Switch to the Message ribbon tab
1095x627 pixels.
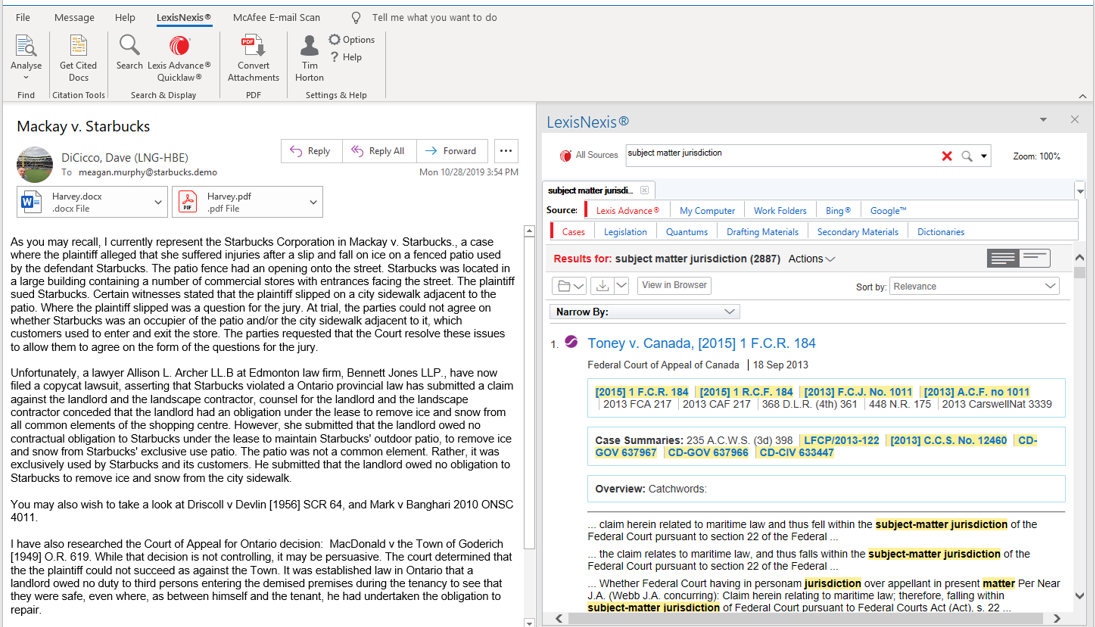click(x=74, y=17)
